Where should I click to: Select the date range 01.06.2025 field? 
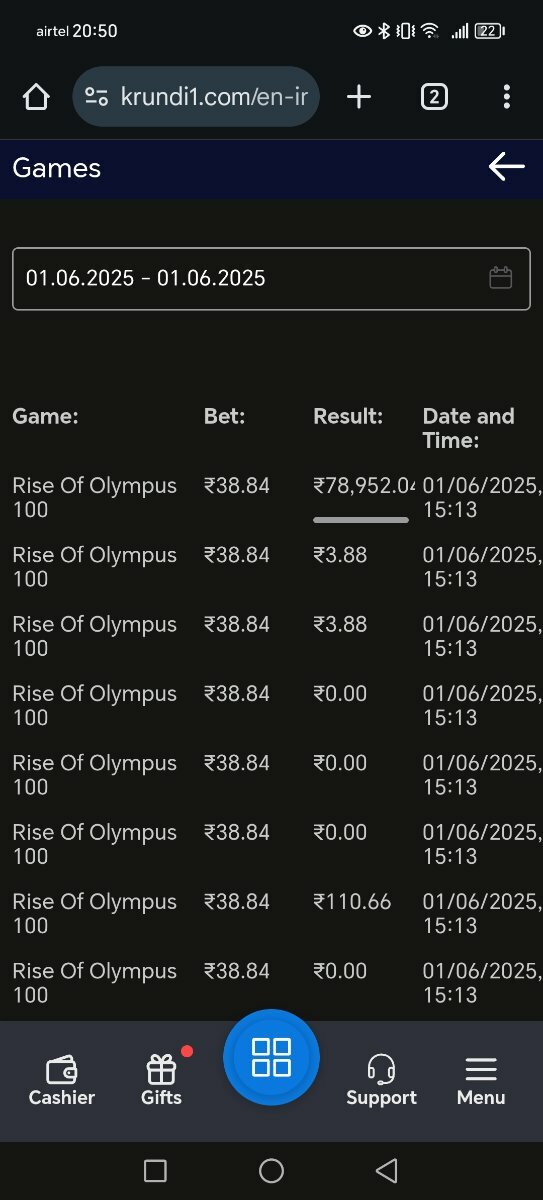[271, 279]
